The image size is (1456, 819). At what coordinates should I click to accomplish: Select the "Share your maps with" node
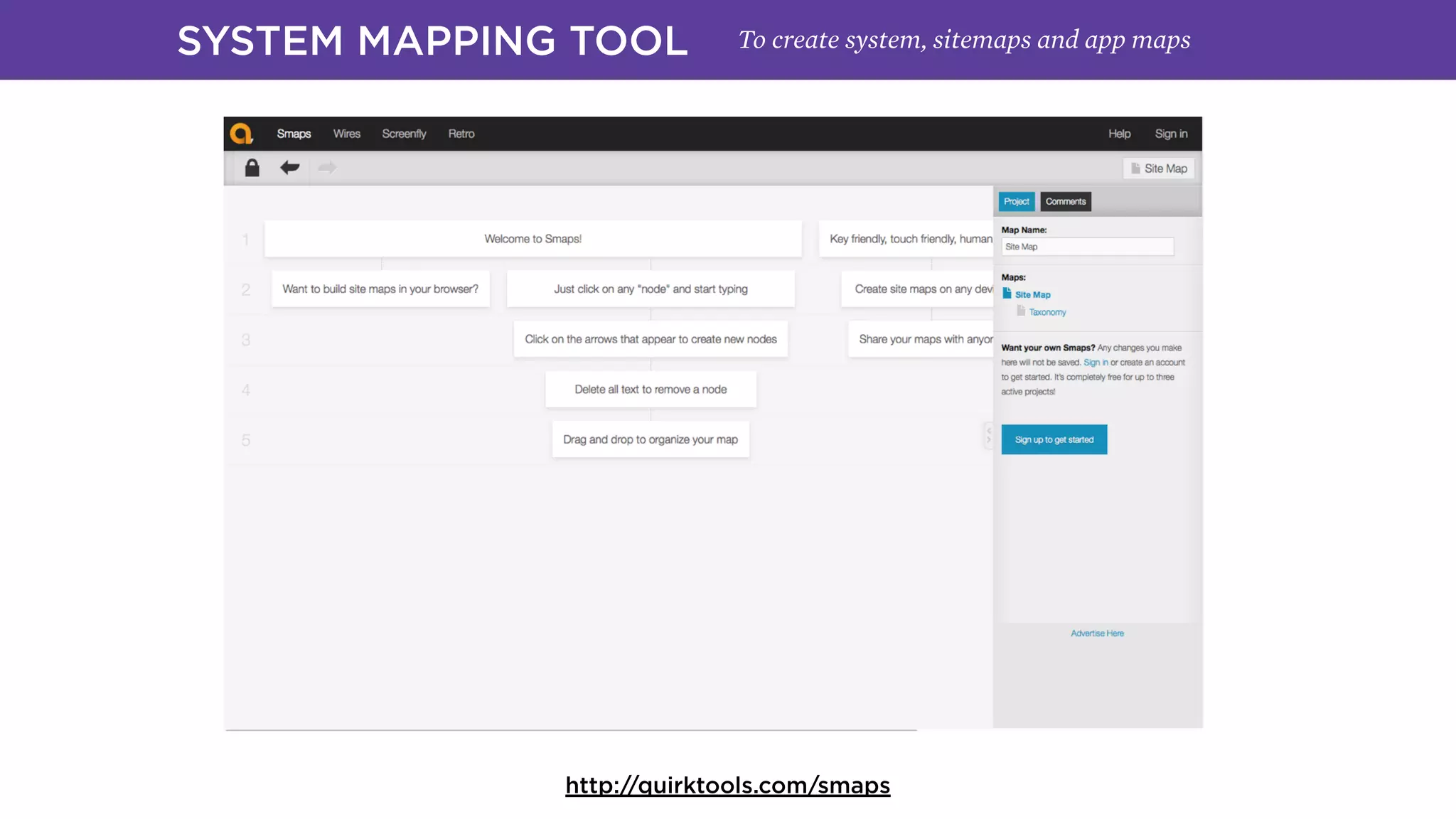pos(921,339)
